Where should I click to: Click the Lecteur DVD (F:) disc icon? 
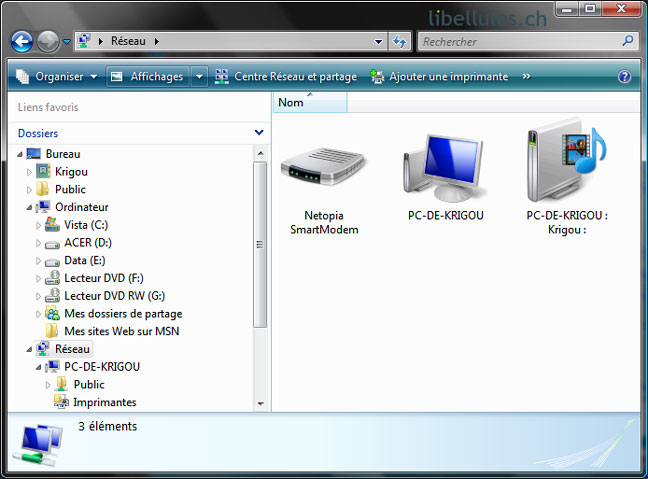pos(52,278)
